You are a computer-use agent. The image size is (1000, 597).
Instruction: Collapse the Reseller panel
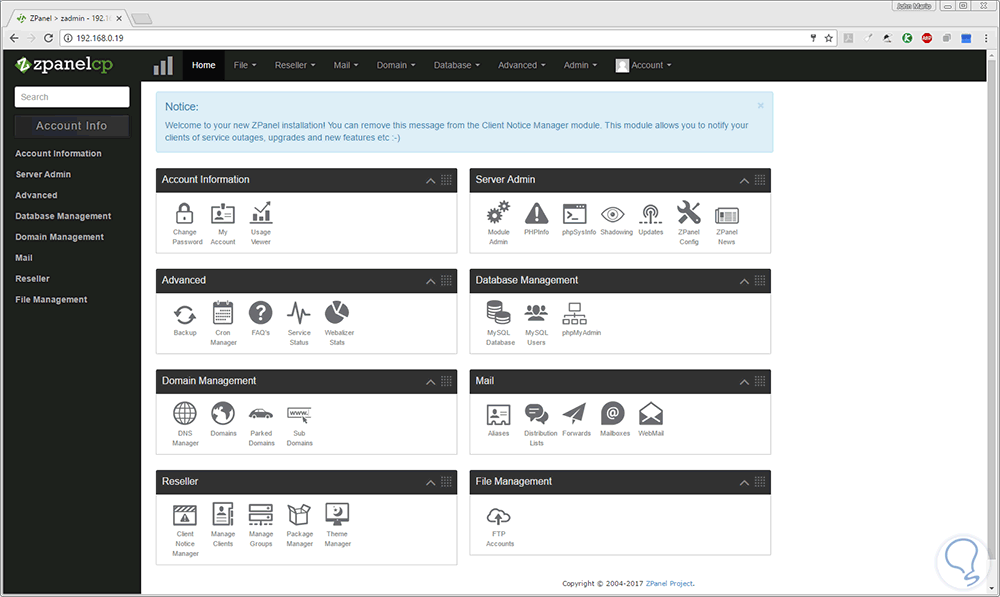[430, 483]
